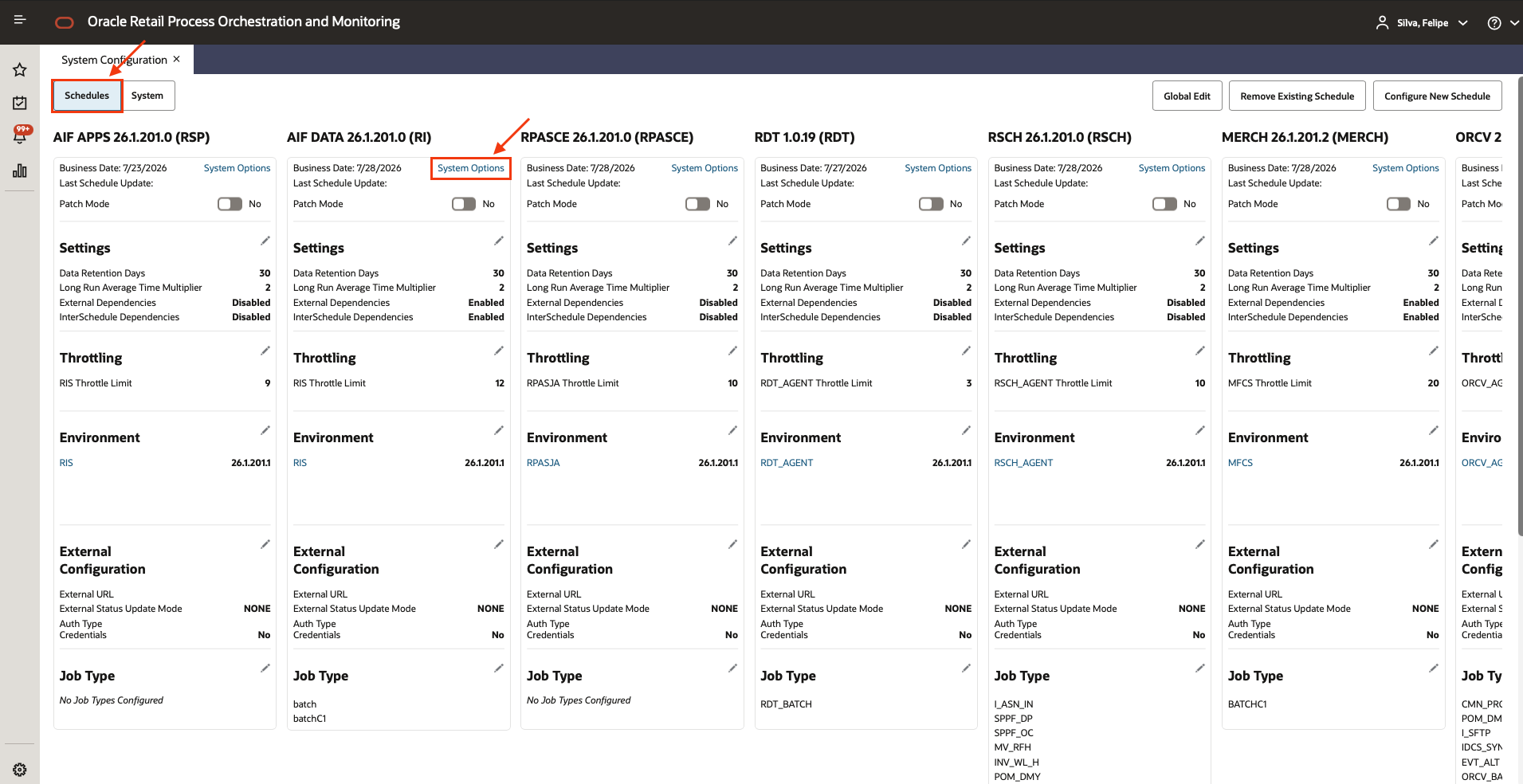Click I_ASN_IN job type under RSCH
Screen dimensions: 1523x784
[x=1014, y=704]
